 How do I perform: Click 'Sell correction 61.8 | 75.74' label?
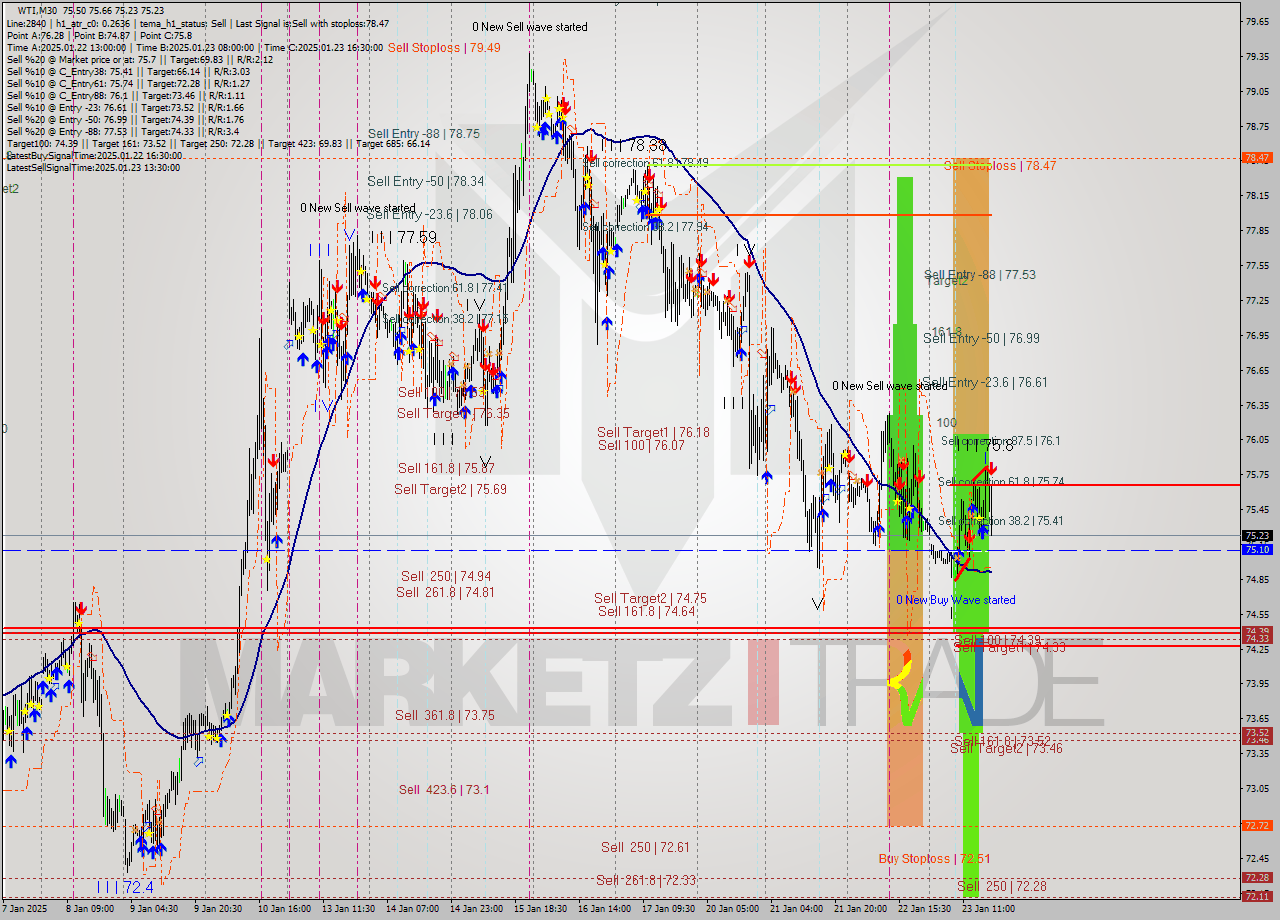point(1001,482)
